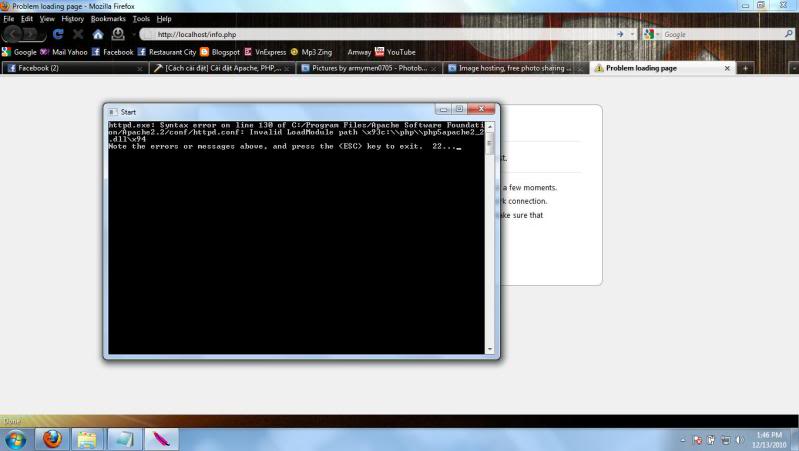Click the search magnifier icon
The width and height of the screenshot is (799, 451).
[x=788, y=34]
